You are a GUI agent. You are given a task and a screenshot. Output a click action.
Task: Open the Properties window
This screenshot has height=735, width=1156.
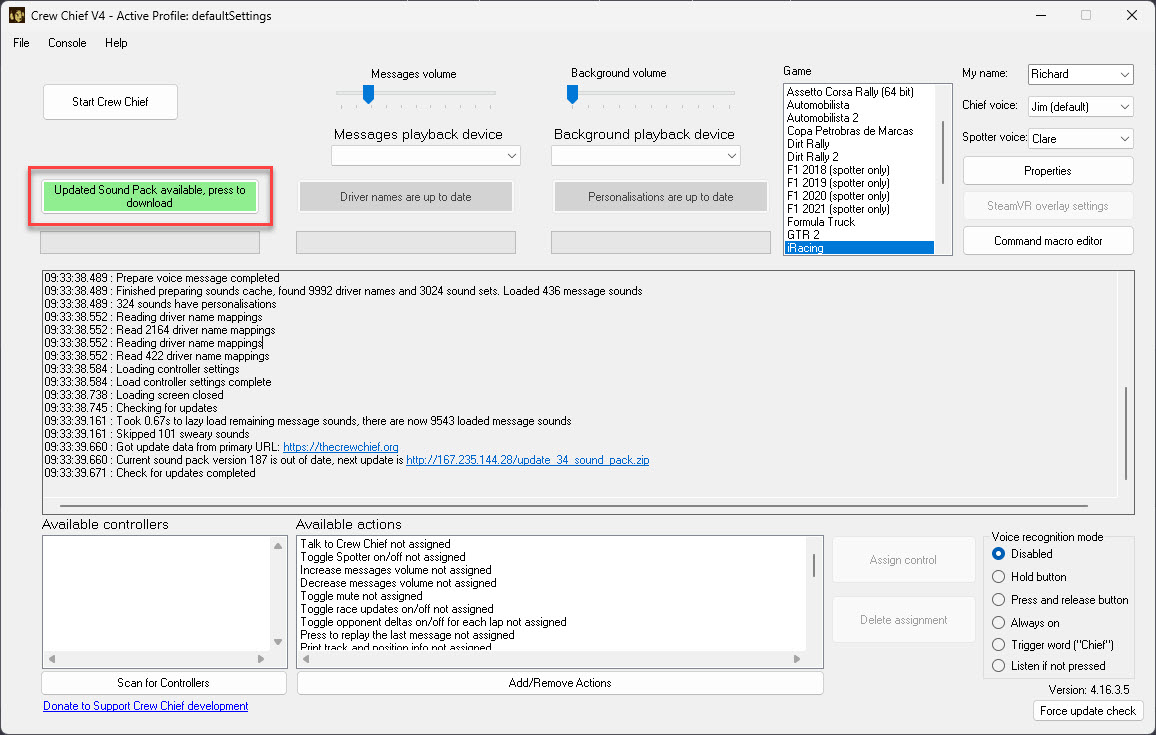[1047, 170]
